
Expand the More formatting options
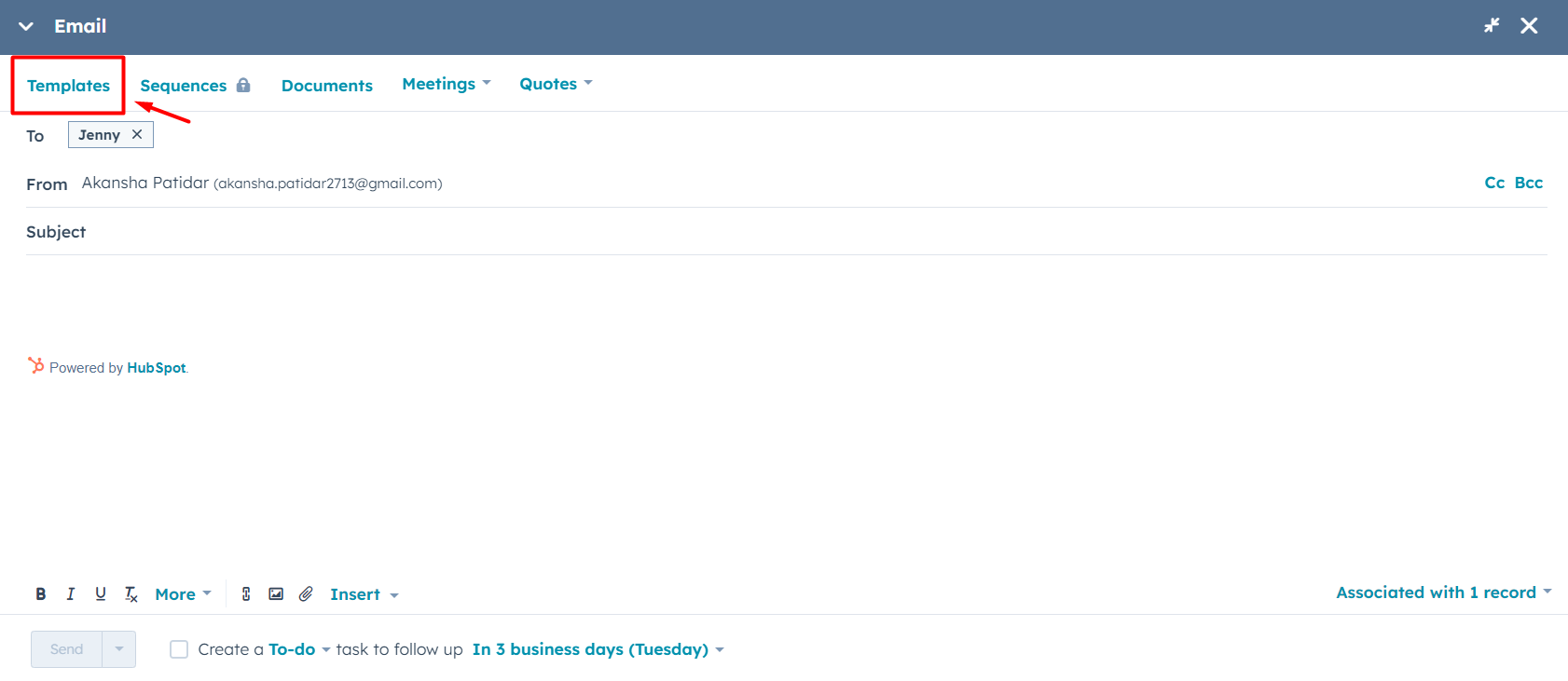183,594
